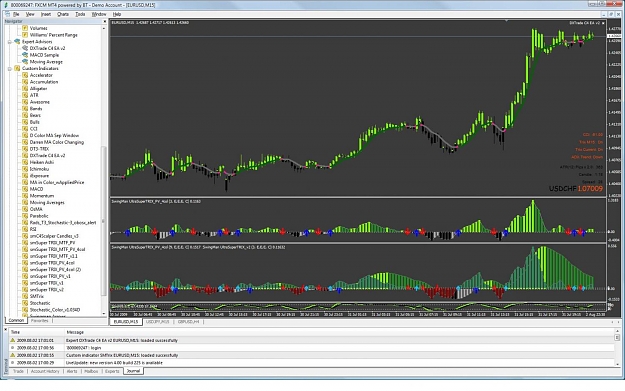Click the Accumulation indicator icon

coord(25,82)
